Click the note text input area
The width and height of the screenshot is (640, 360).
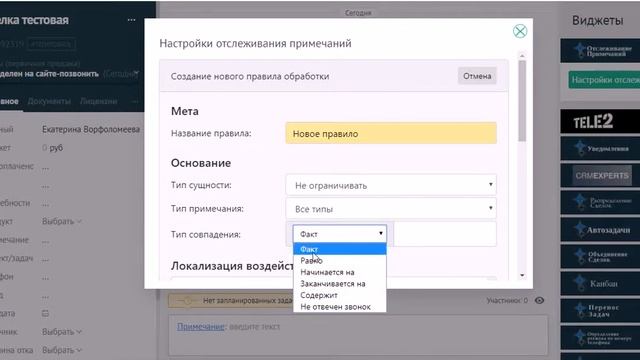[x=358, y=335]
